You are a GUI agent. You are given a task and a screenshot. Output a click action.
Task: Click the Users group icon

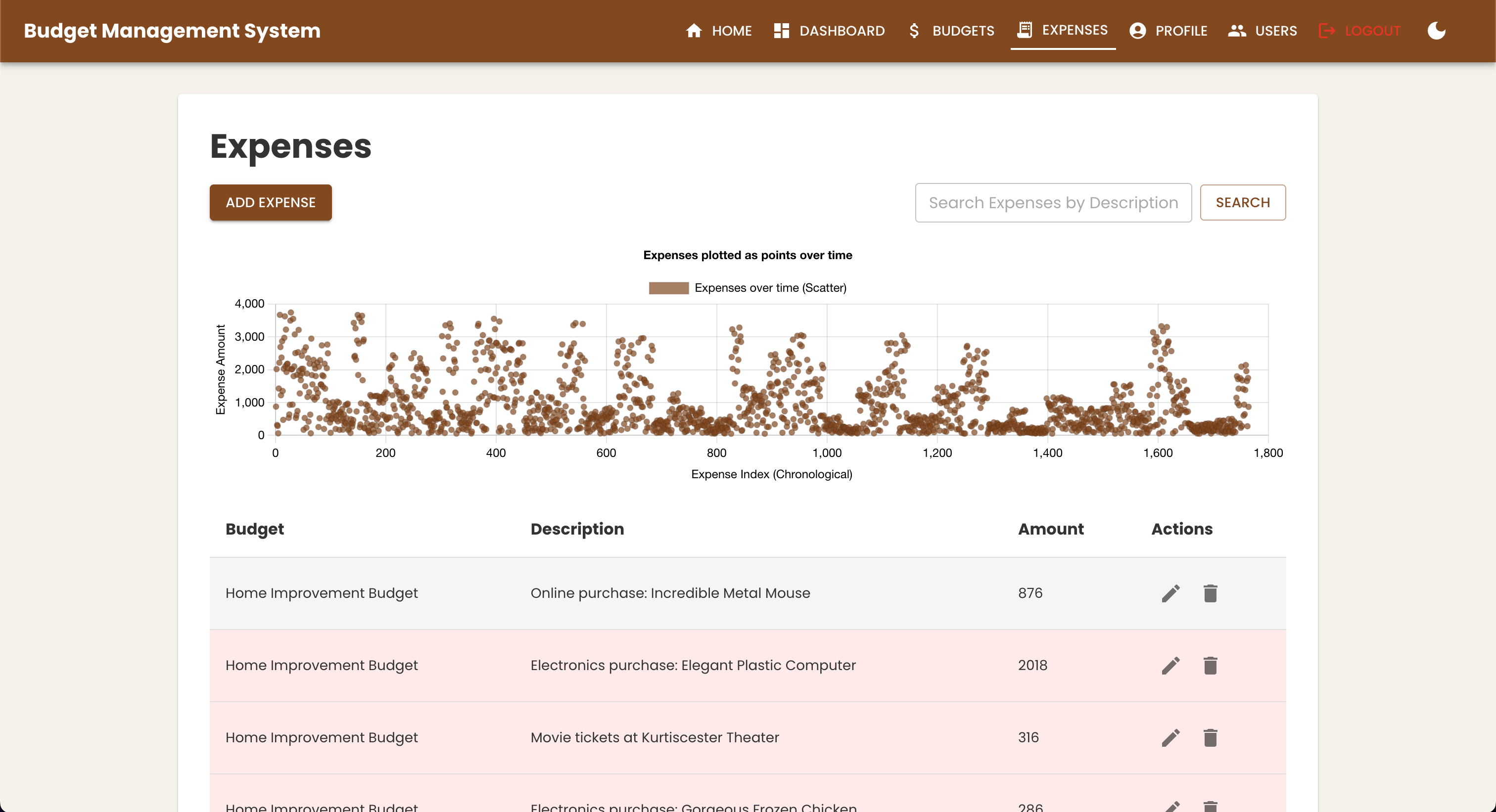click(1237, 30)
